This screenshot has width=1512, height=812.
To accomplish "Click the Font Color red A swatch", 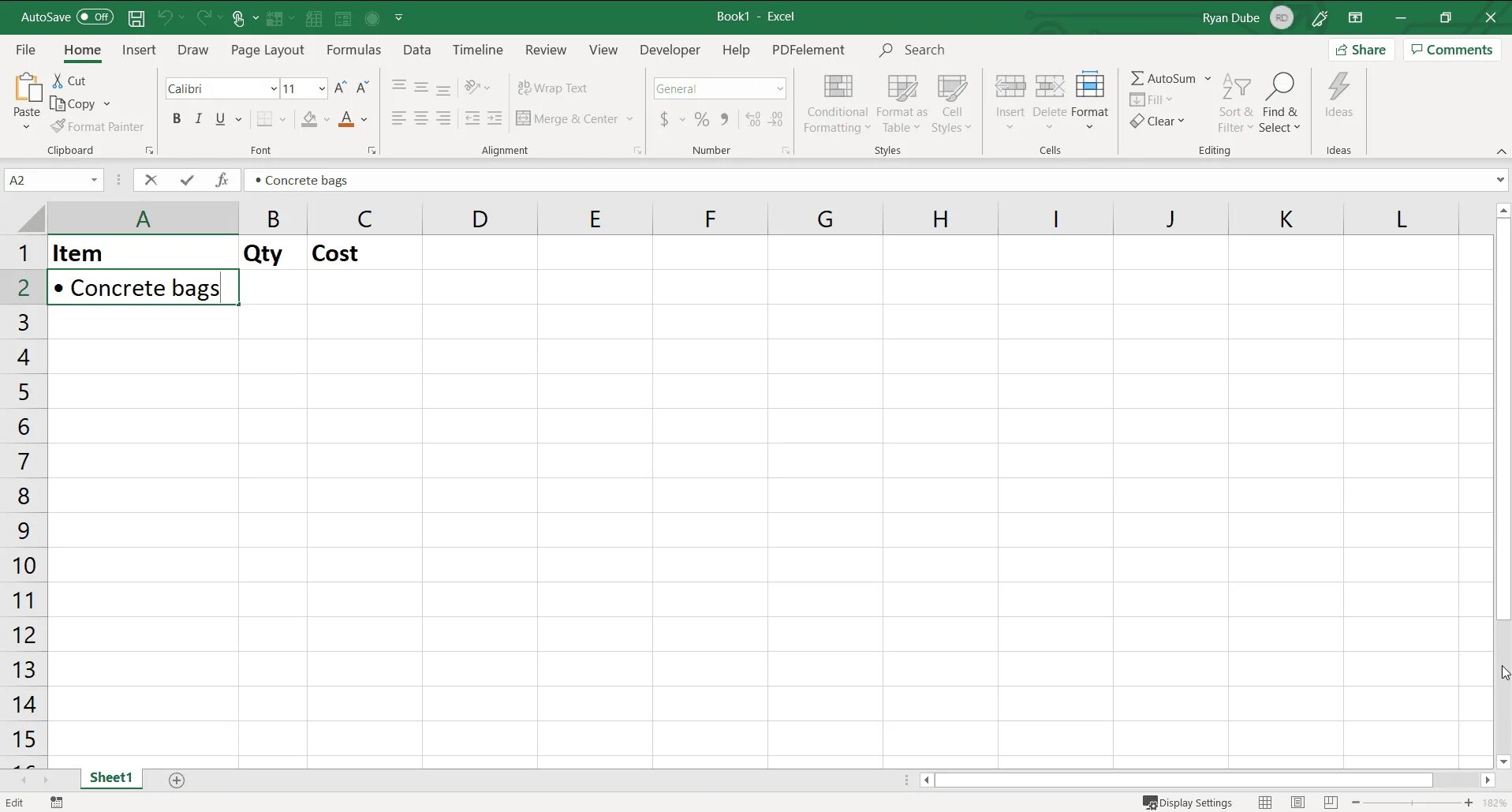I will (346, 119).
